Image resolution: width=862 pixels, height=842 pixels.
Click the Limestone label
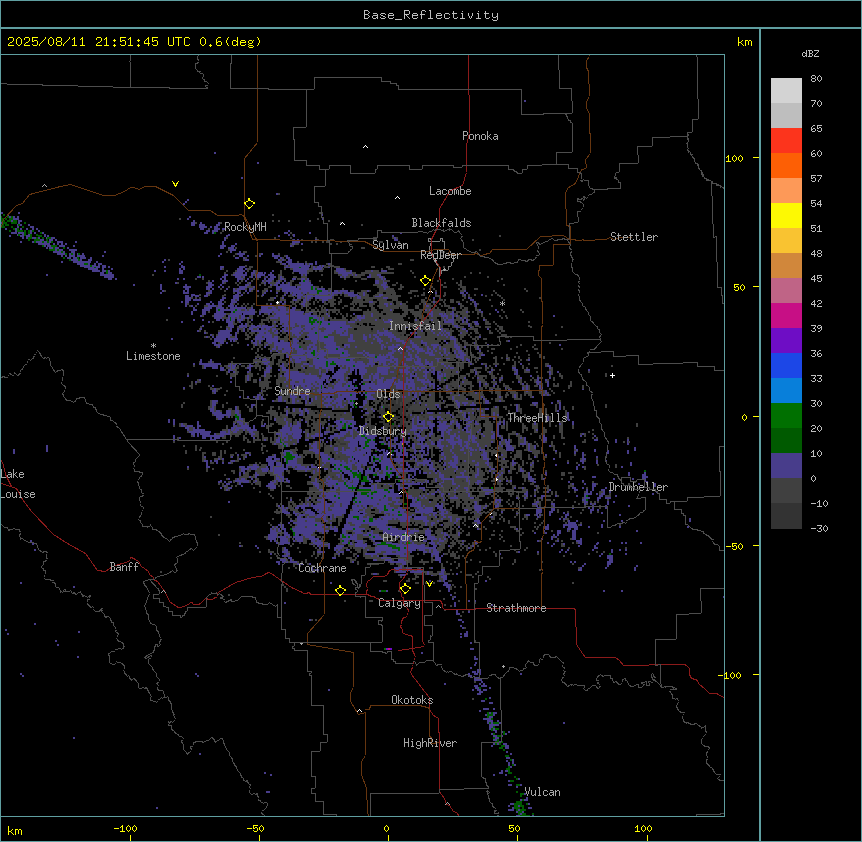click(x=153, y=356)
